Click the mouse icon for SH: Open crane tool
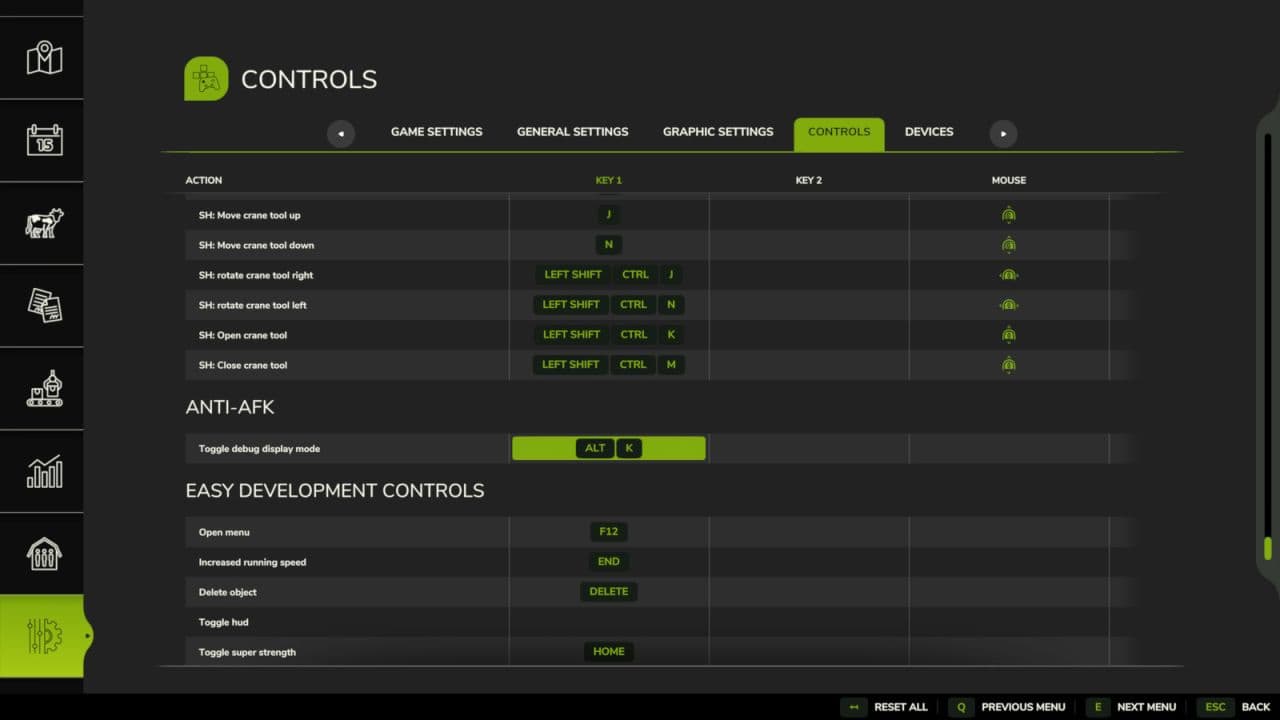The width and height of the screenshot is (1280, 720). (x=1008, y=334)
